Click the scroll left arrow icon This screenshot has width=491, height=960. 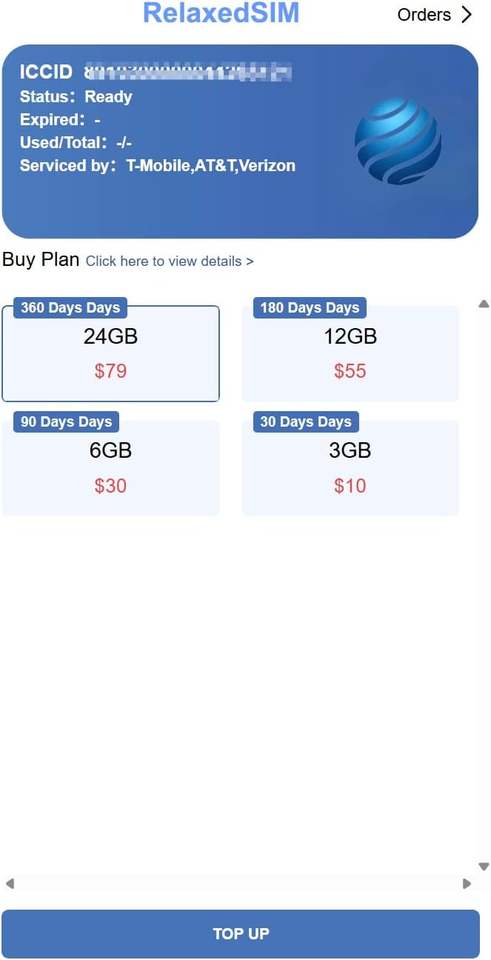(9, 883)
